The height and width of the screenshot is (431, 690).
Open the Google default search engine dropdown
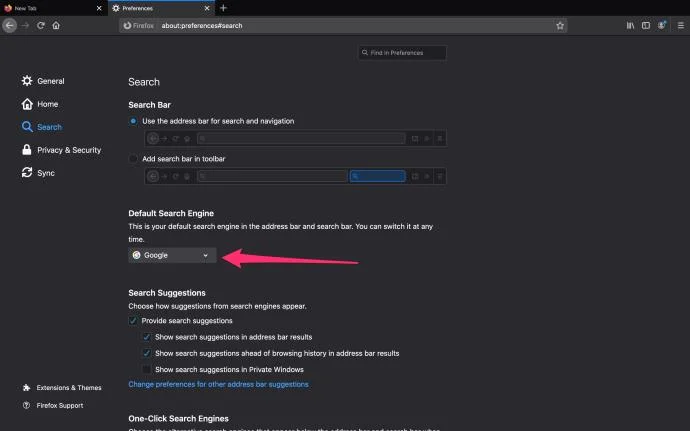(x=172, y=255)
